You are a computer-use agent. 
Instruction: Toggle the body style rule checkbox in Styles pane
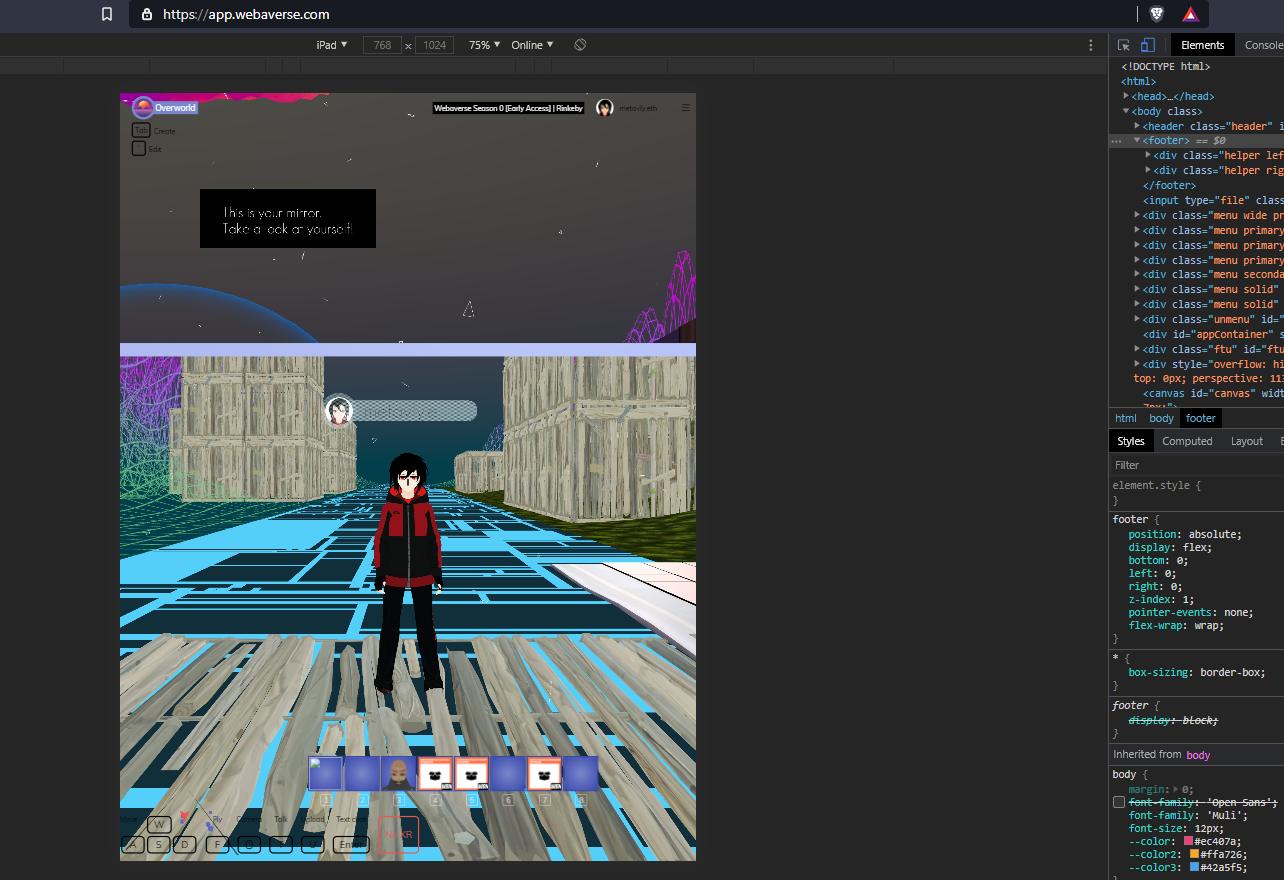click(1118, 800)
